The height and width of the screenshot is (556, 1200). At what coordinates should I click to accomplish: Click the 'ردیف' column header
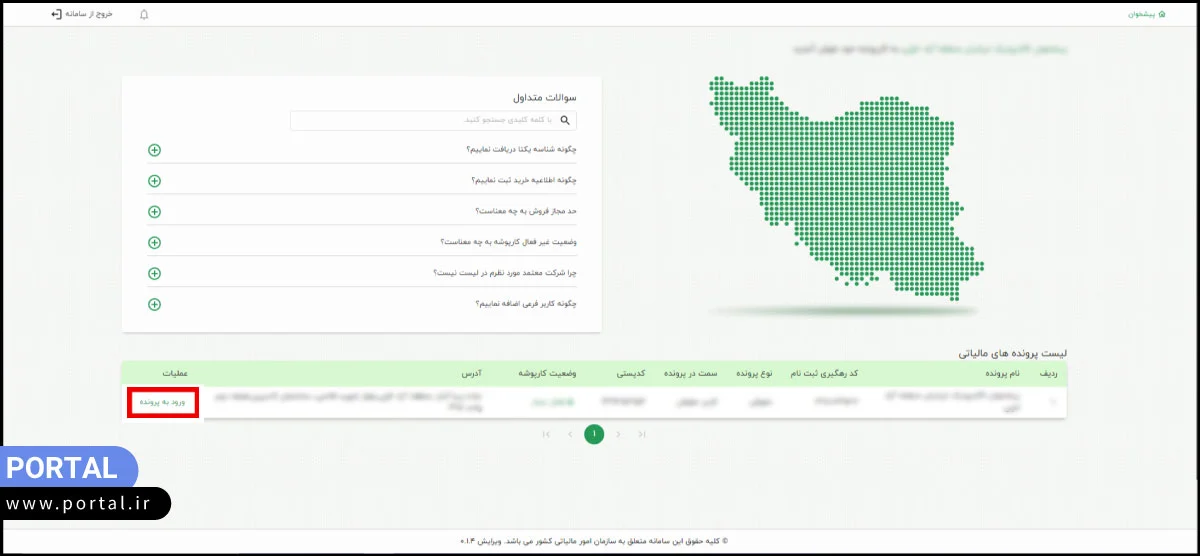pyautogui.click(x=1049, y=374)
